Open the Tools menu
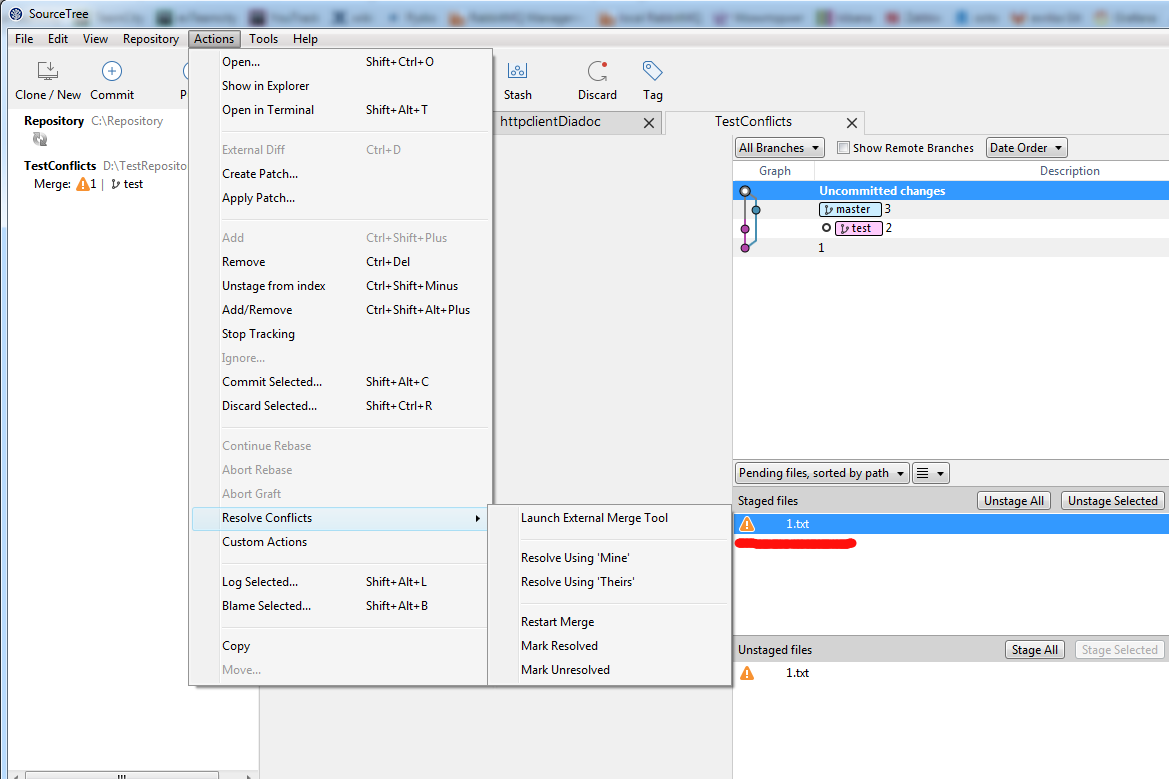This screenshot has height=779, width=1169. (263, 39)
